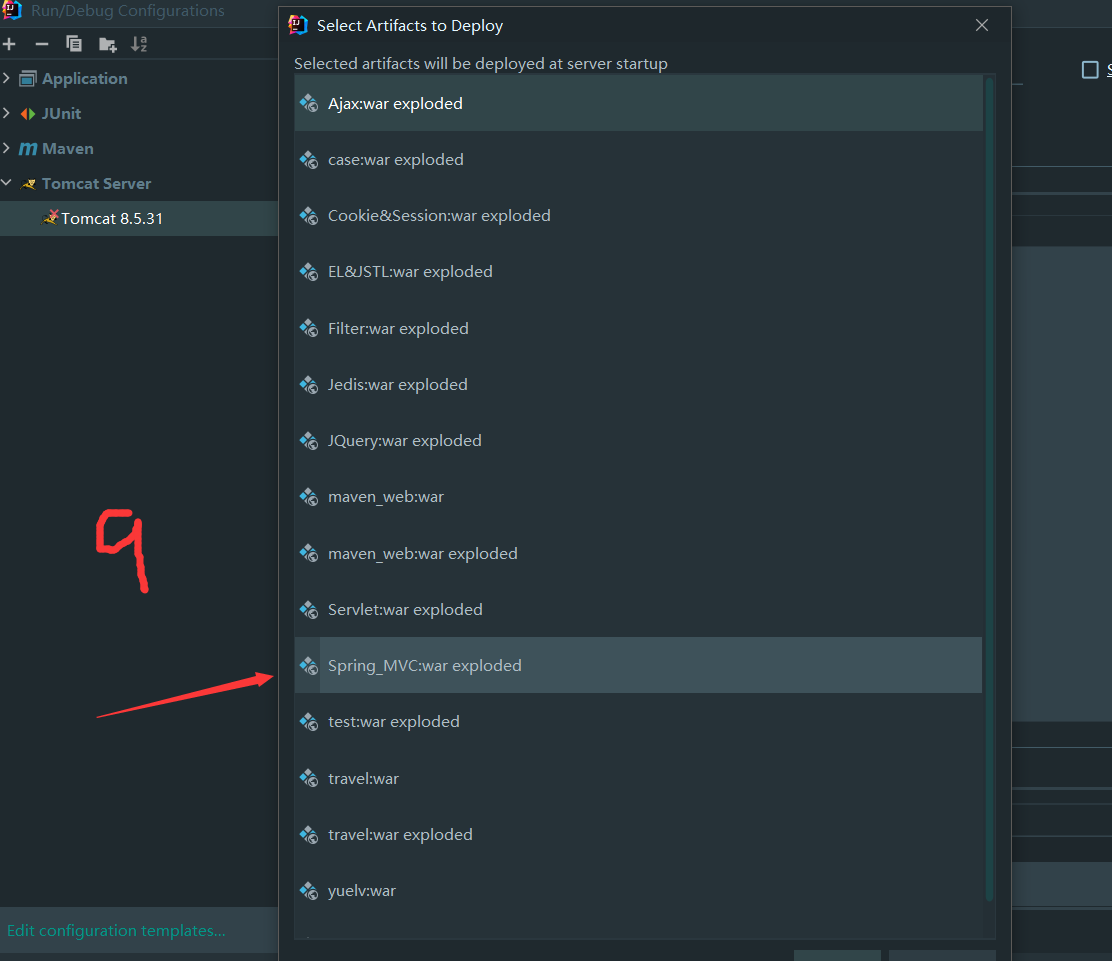
Task: Close the Select Artifacts to Deploy dialog
Action: pos(981,25)
